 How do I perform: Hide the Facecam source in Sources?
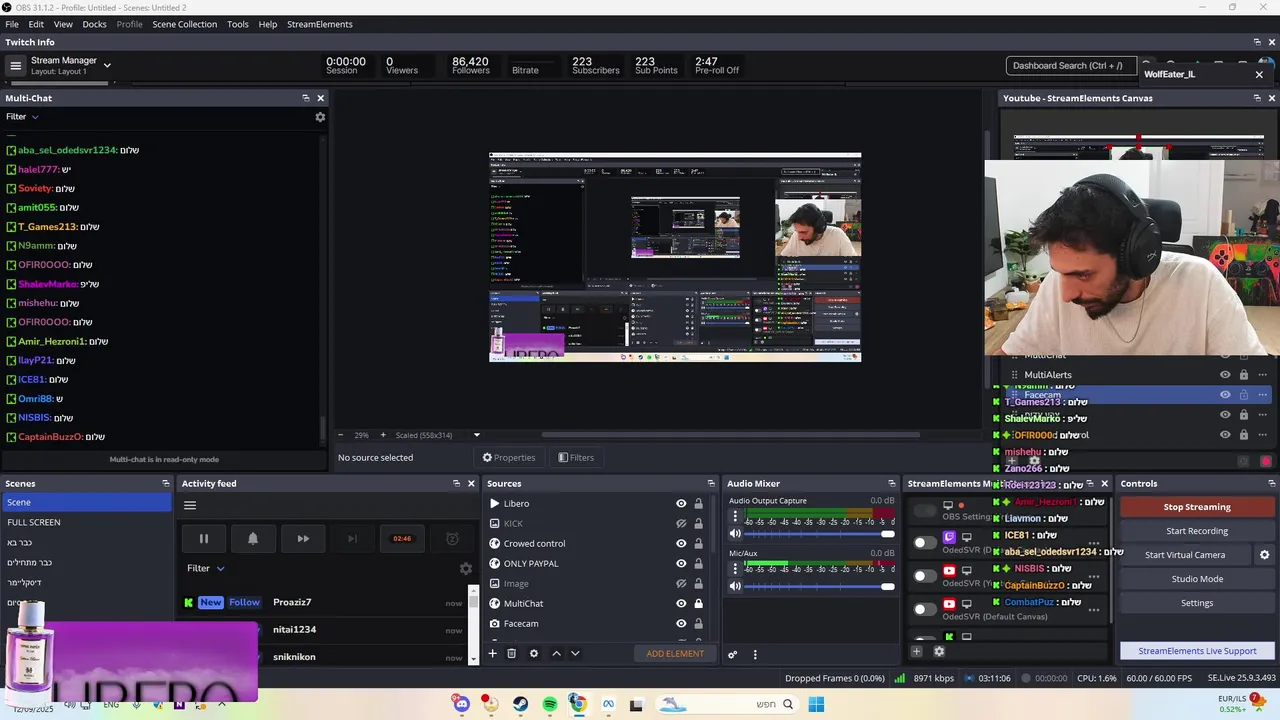click(681, 624)
